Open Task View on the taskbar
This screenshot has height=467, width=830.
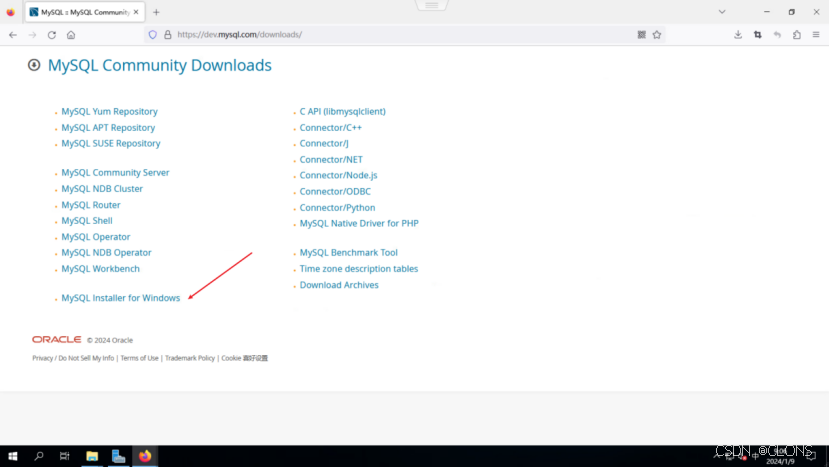65,456
